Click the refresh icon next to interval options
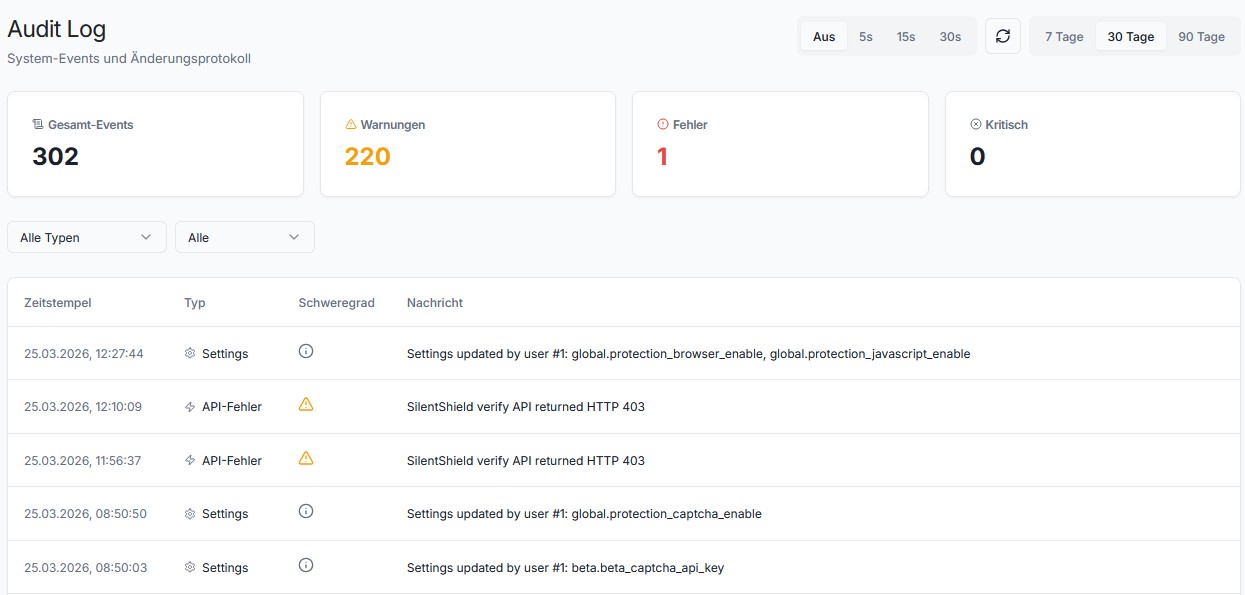 coord(1003,36)
